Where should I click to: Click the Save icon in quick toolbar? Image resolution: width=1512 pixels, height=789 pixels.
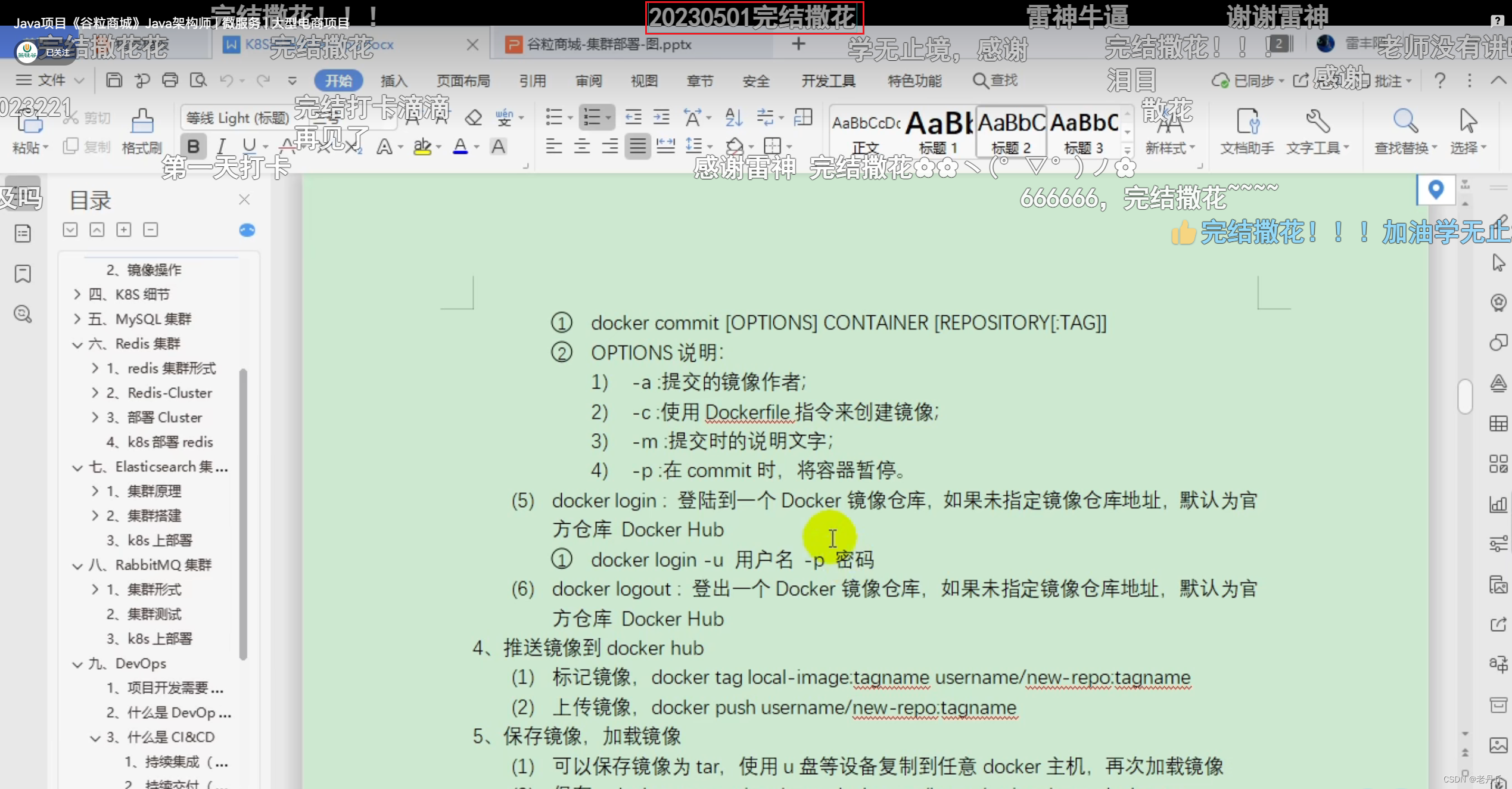point(114,80)
